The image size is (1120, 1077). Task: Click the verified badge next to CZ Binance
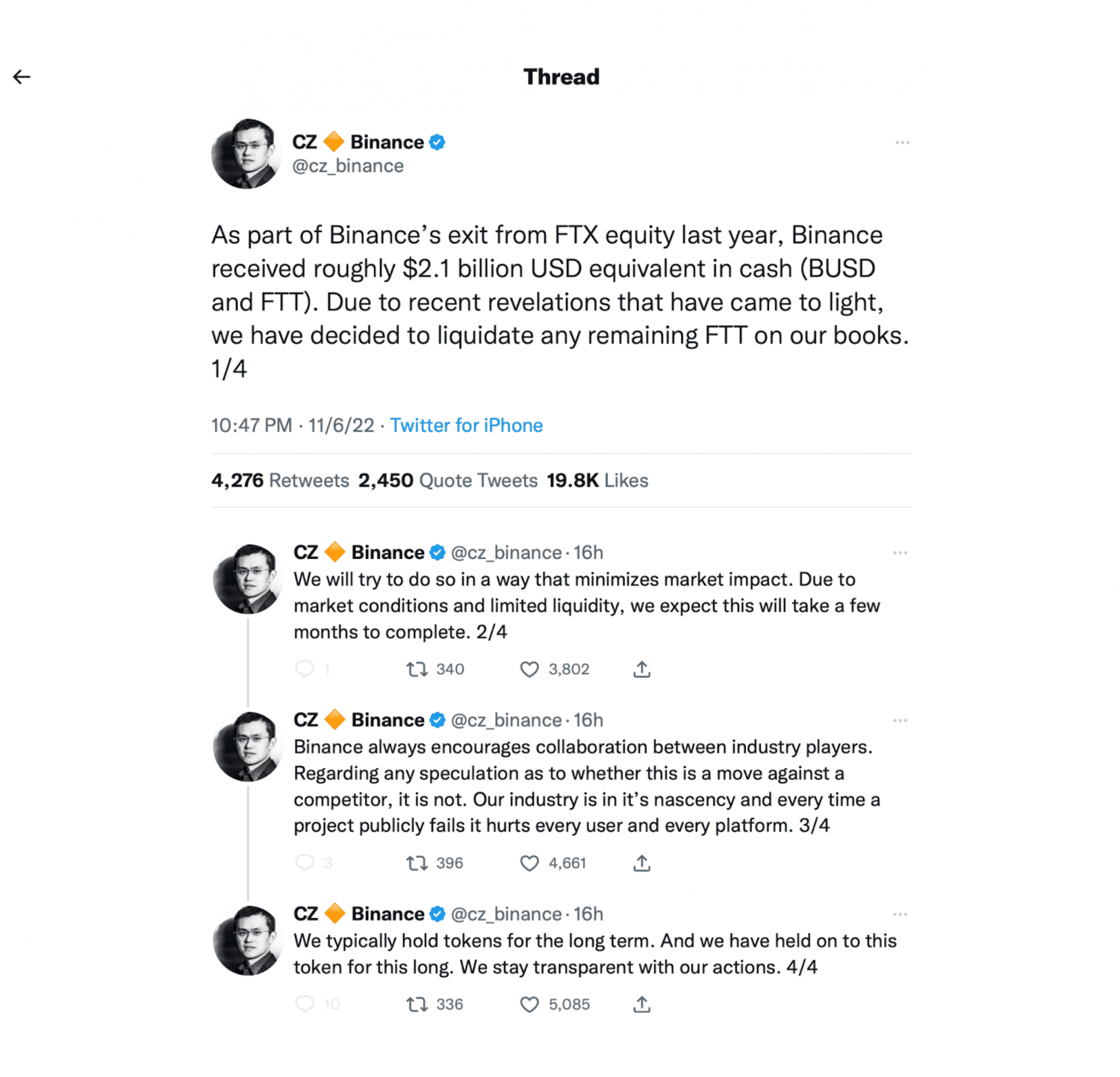(x=438, y=142)
